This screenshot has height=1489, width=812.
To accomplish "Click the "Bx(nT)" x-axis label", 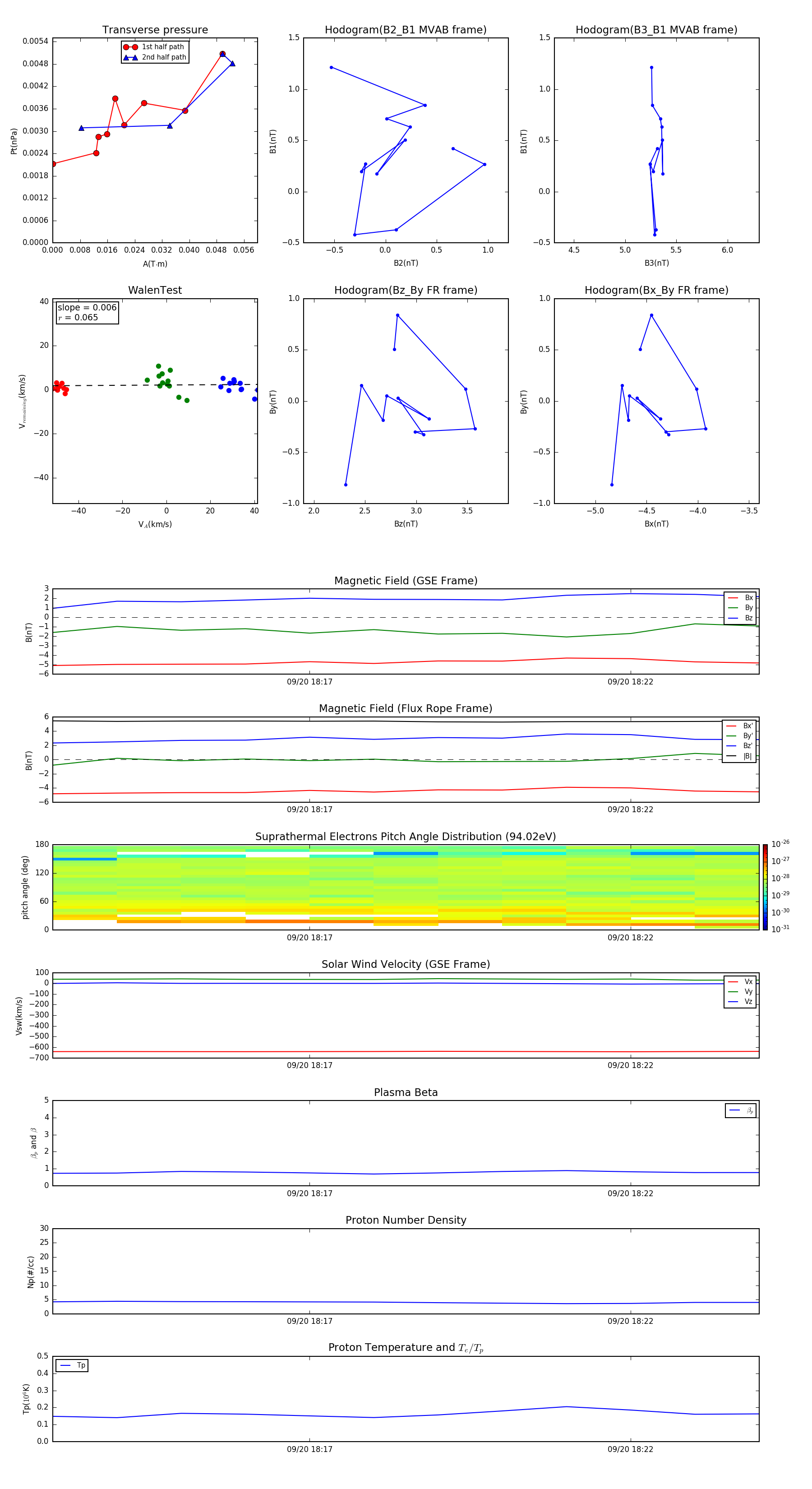I will [656, 524].
